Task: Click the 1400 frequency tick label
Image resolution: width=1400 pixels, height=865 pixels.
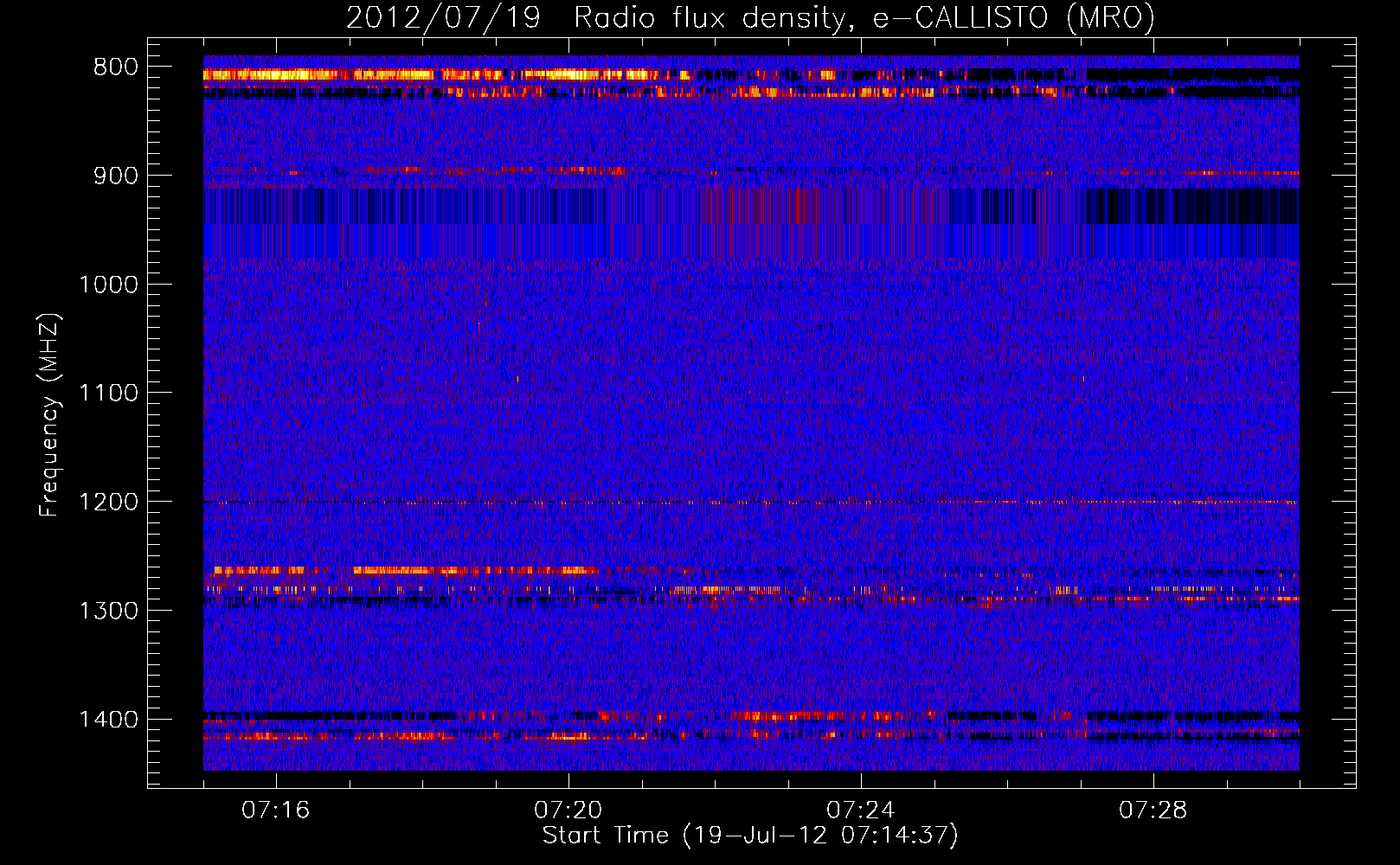Action: [x=108, y=720]
